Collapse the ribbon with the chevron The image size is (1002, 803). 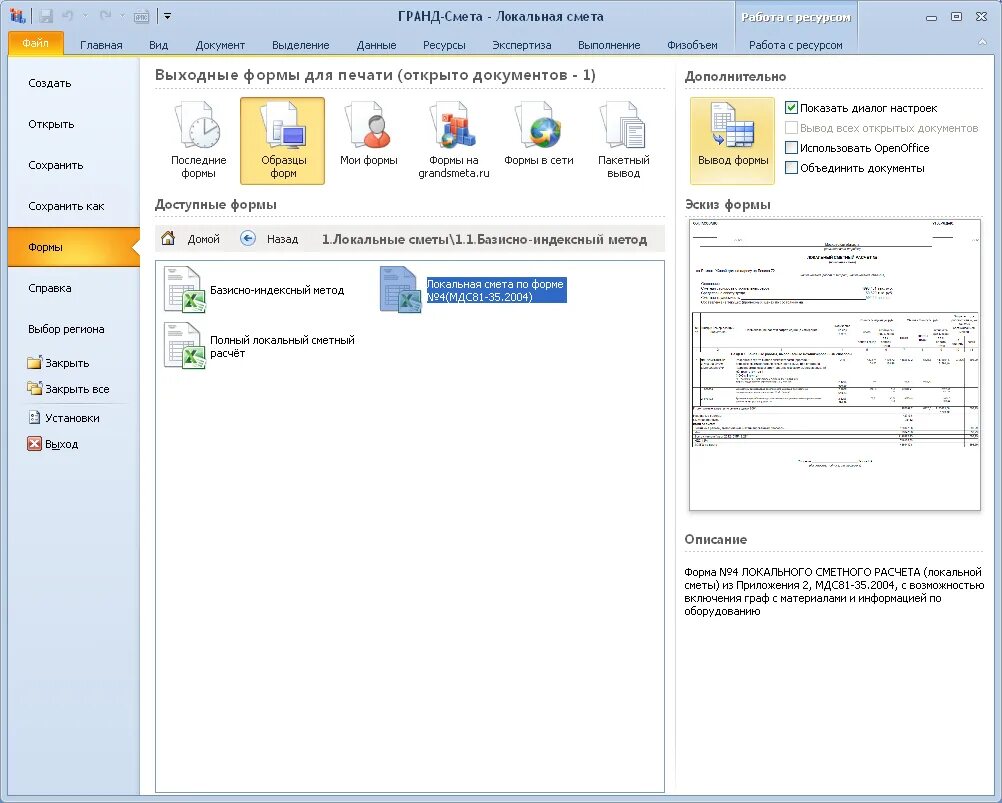coord(982,42)
